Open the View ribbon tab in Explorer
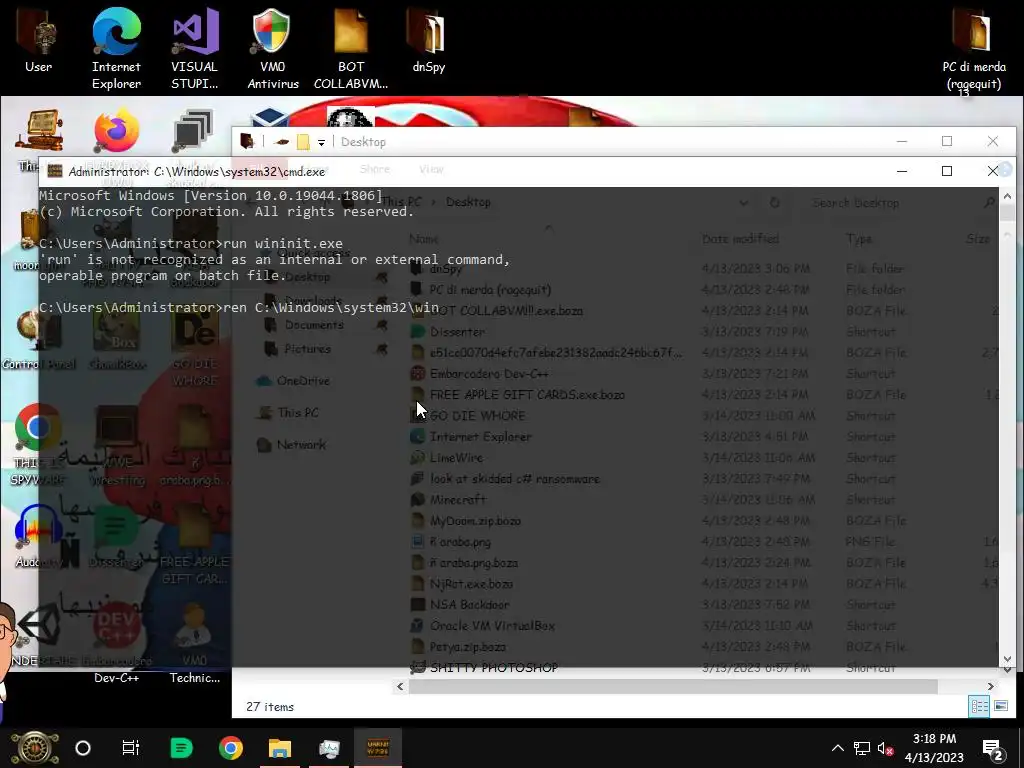This screenshot has height=768, width=1024. pyautogui.click(x=431, y=169)
